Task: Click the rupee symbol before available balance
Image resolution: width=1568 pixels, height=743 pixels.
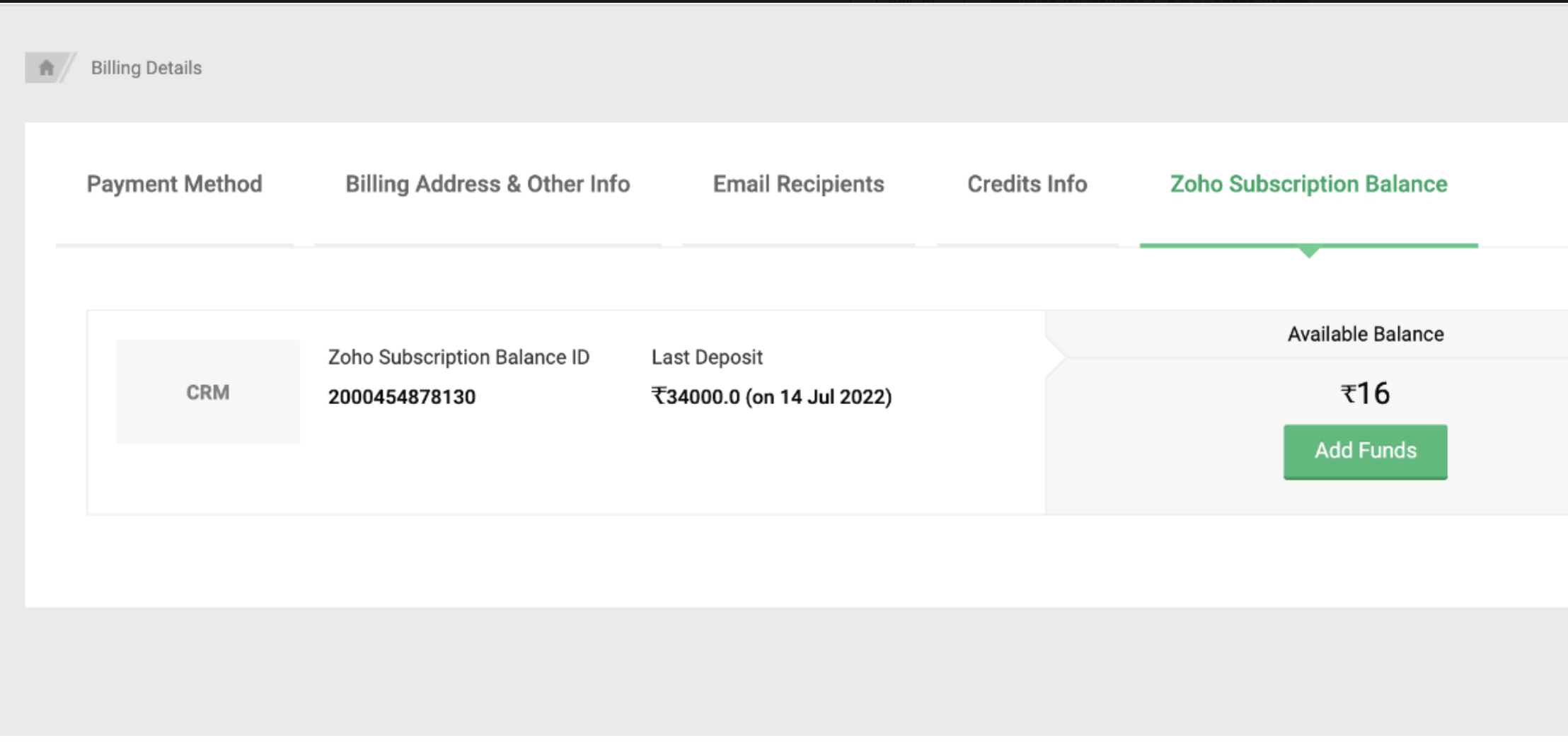Action: (1348, 394)
